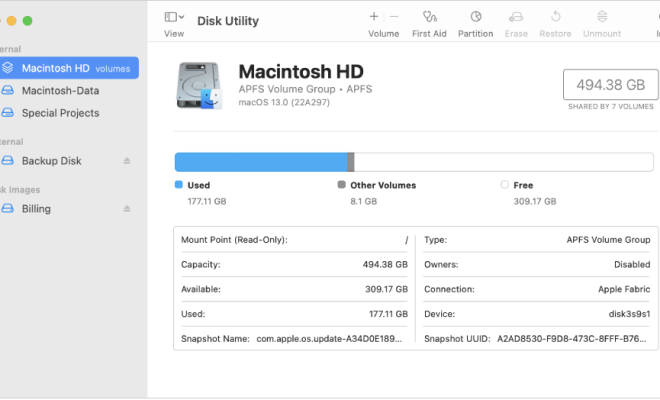The height and width of the screenshot is (400, 660).
Task: Click the Macintosh HD stacked-layers icon
Action: tap(8, 68)
